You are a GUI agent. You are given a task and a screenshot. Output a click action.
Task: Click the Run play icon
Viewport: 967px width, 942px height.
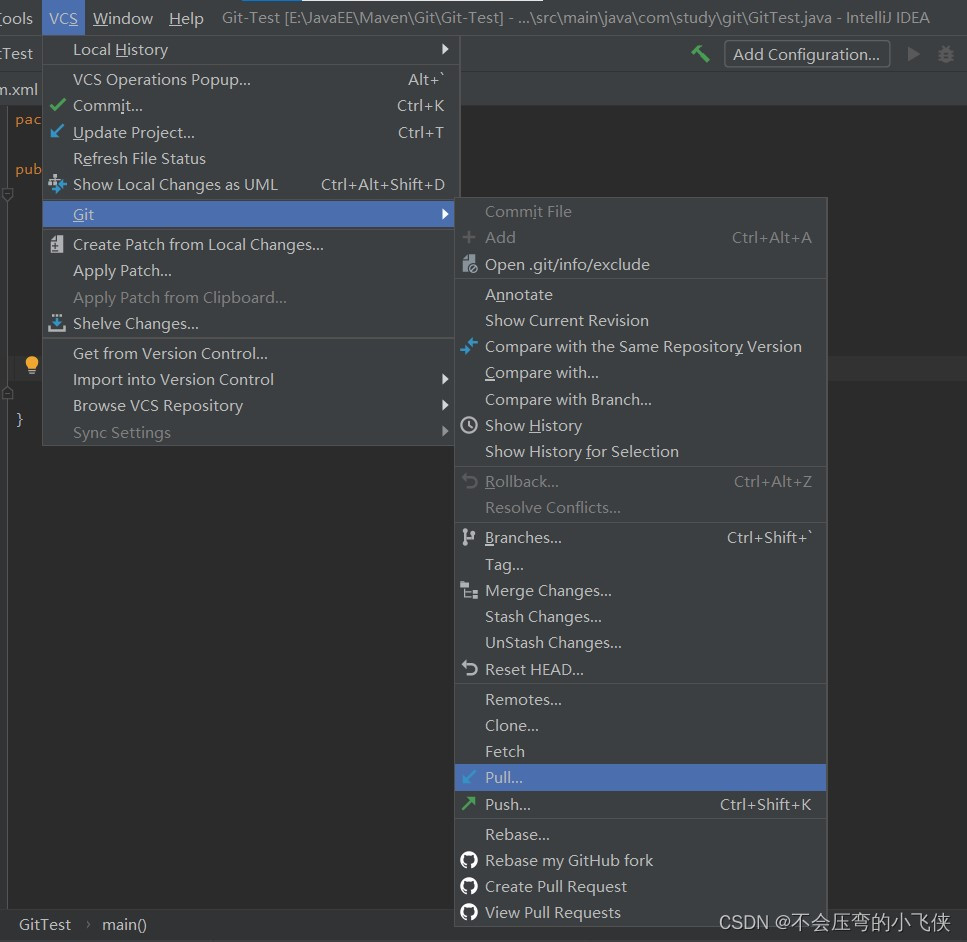coord(913,54)
